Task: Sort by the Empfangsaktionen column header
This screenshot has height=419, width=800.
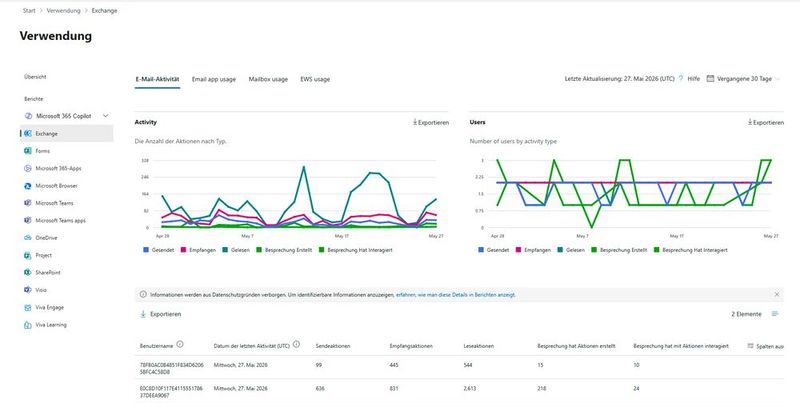Action: [x=411, y=346]
